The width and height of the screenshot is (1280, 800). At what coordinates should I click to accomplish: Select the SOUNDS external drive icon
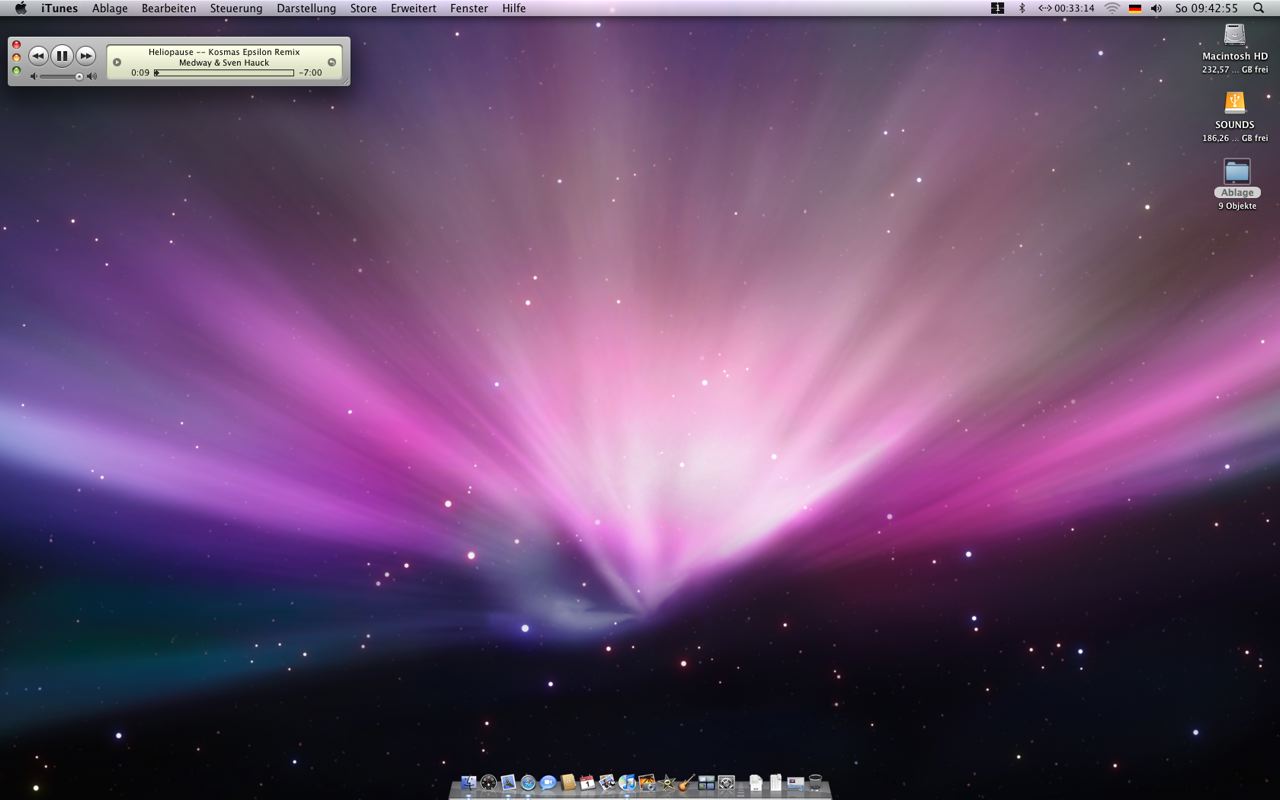1235,103
